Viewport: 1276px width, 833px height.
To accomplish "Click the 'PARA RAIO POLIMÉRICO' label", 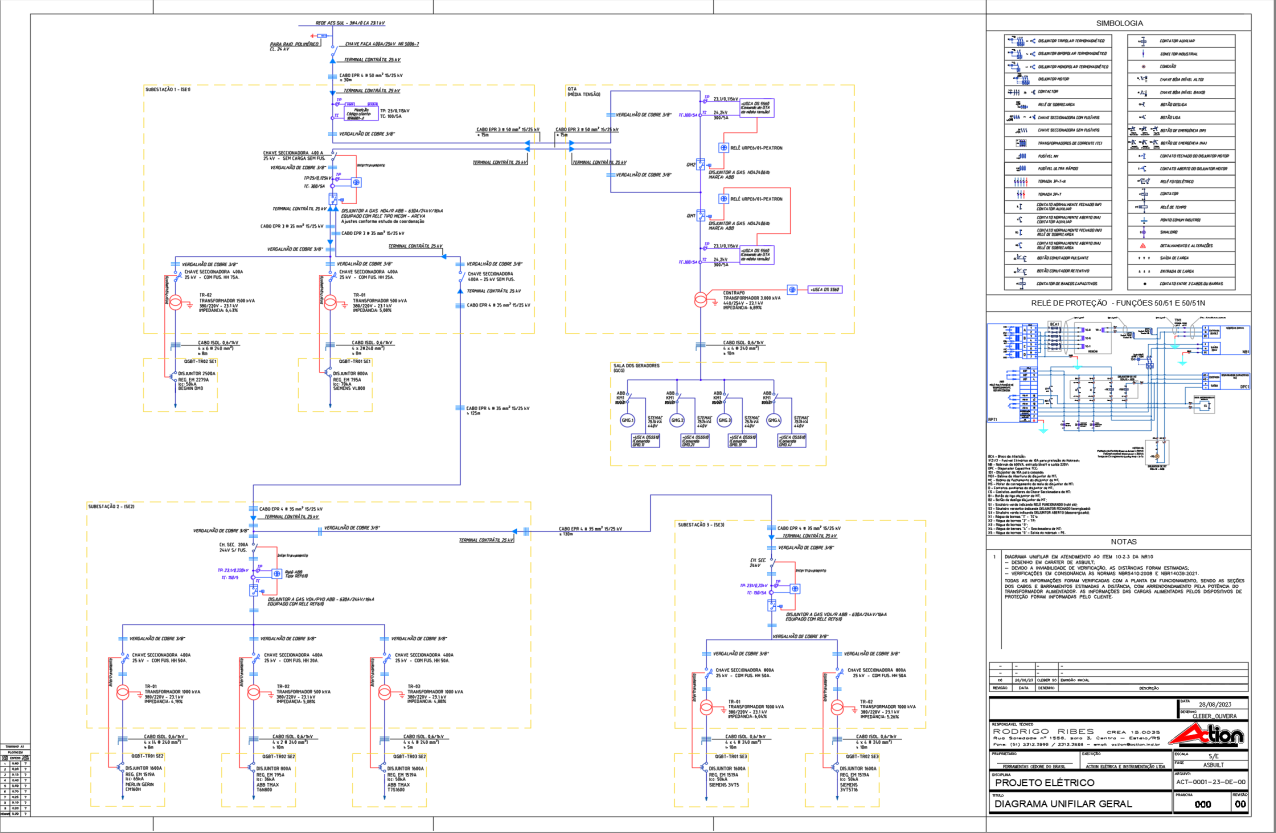I will (294, 44).
